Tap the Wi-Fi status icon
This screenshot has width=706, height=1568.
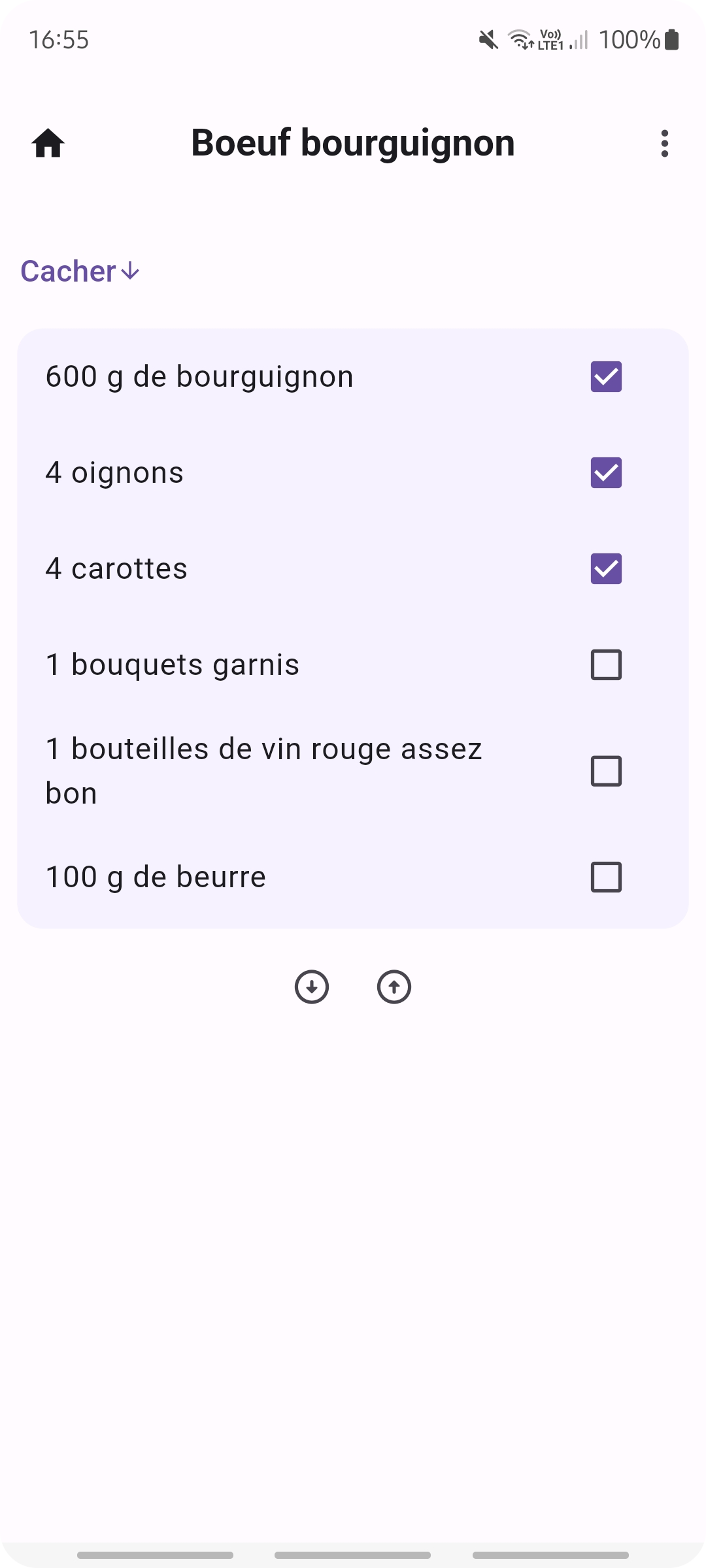tap(521, 40)
